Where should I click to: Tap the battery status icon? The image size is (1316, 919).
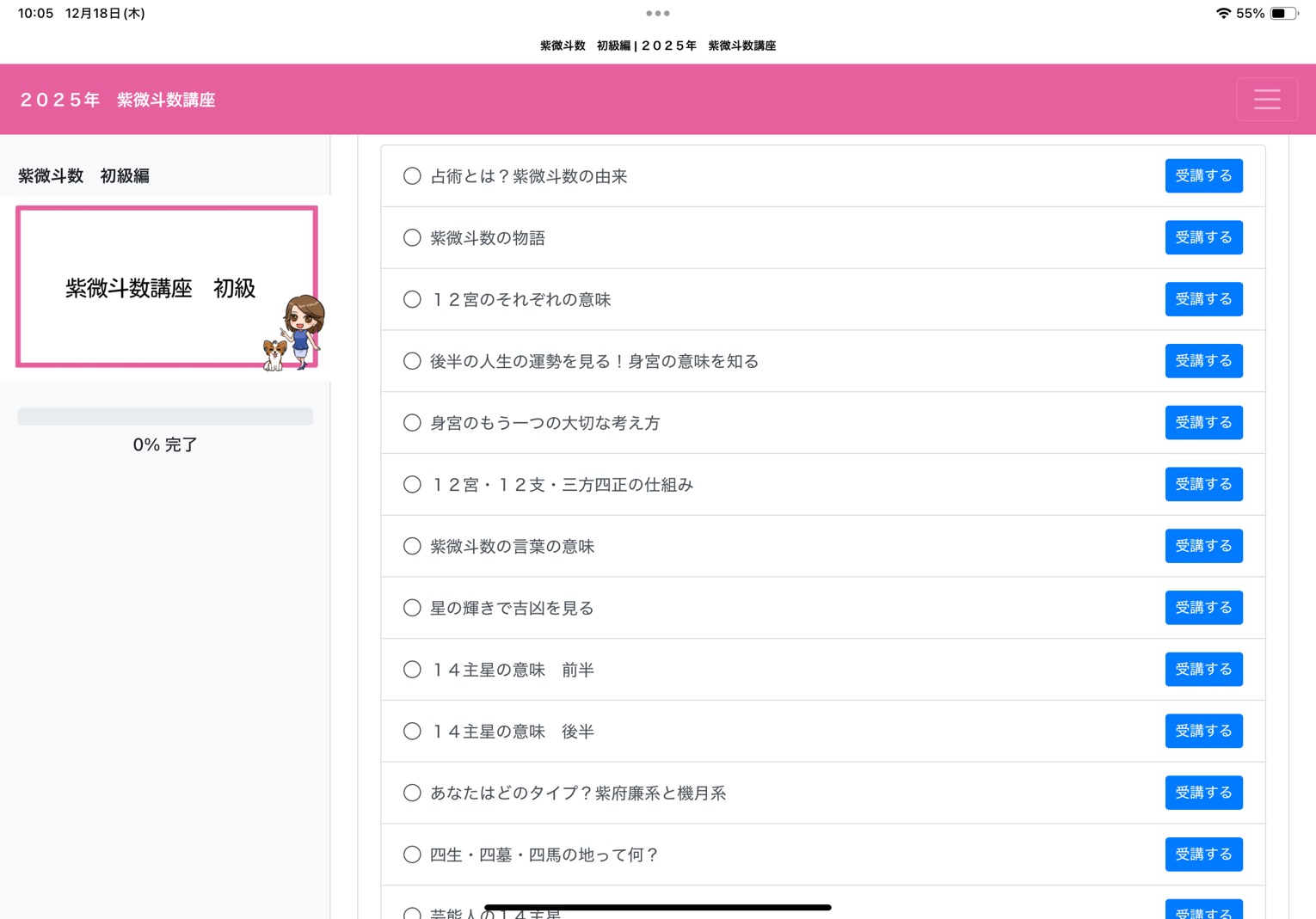pyautogui.click(x=1283, y=14)
